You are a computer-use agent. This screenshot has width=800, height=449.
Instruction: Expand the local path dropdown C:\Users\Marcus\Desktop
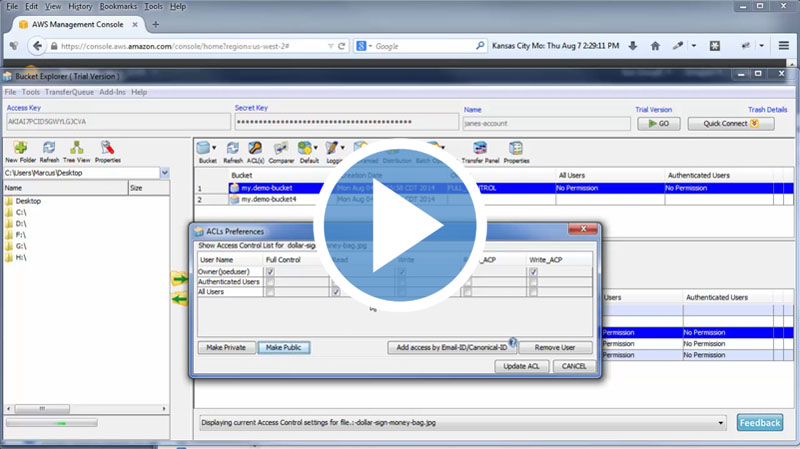[x=164, y=173]
